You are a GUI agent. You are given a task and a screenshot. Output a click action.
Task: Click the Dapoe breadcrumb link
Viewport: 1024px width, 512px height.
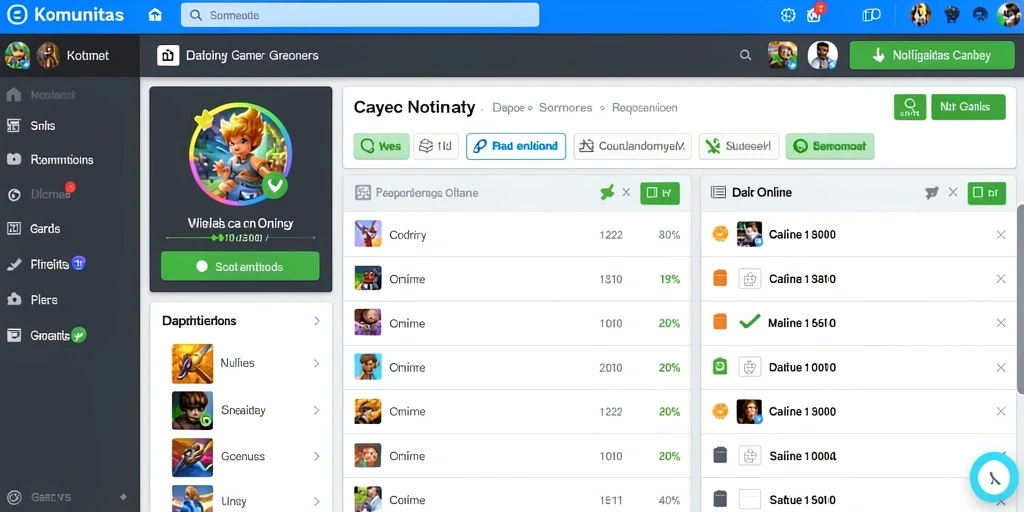tap(509, 108)
